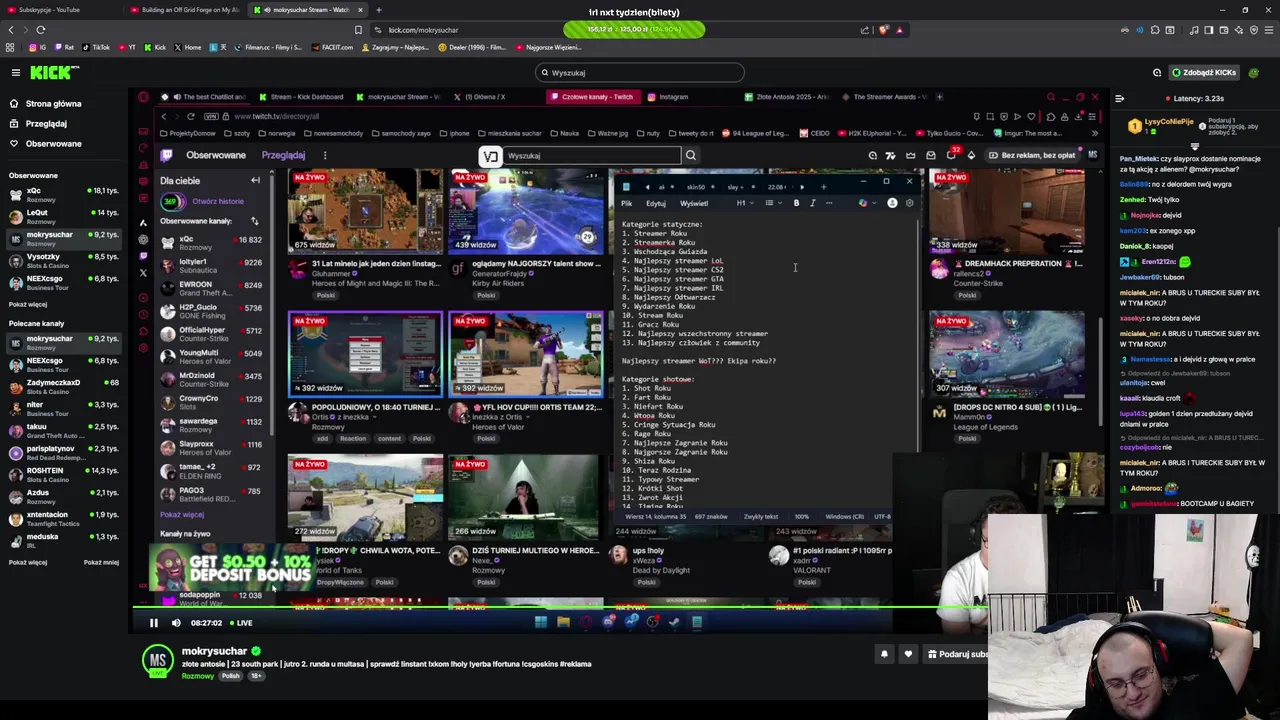
Task: Click the Kick search field Wyszukaj
Action: pos(640,72)
